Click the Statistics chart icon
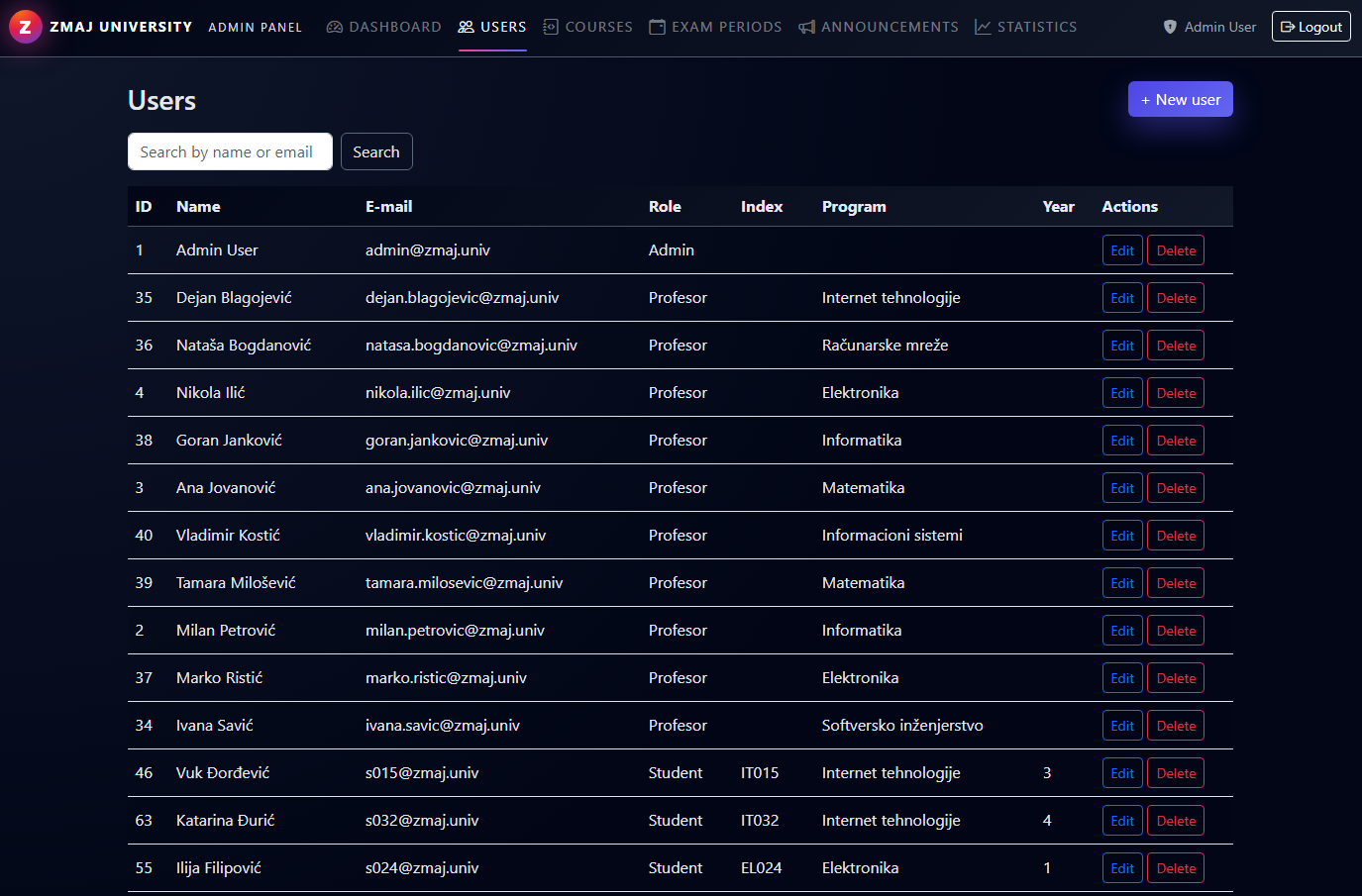This screenshot has height=896, width=1362. pos(983,27)
